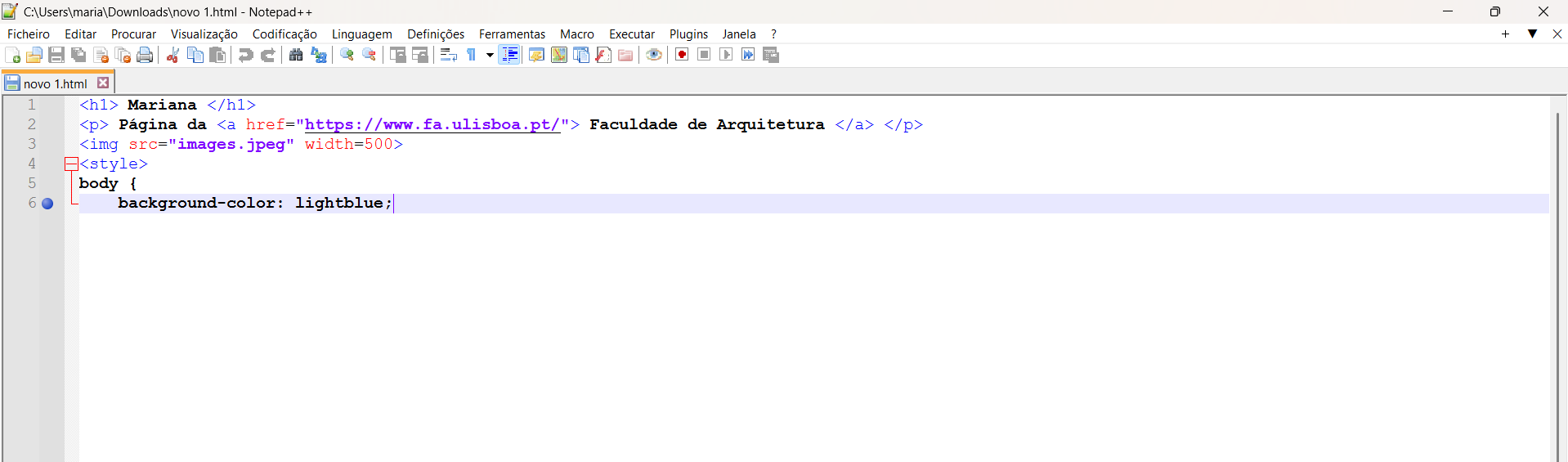Click the Zoom in magnifier icon
The image size is (1568, 462).
pos(347,55)
